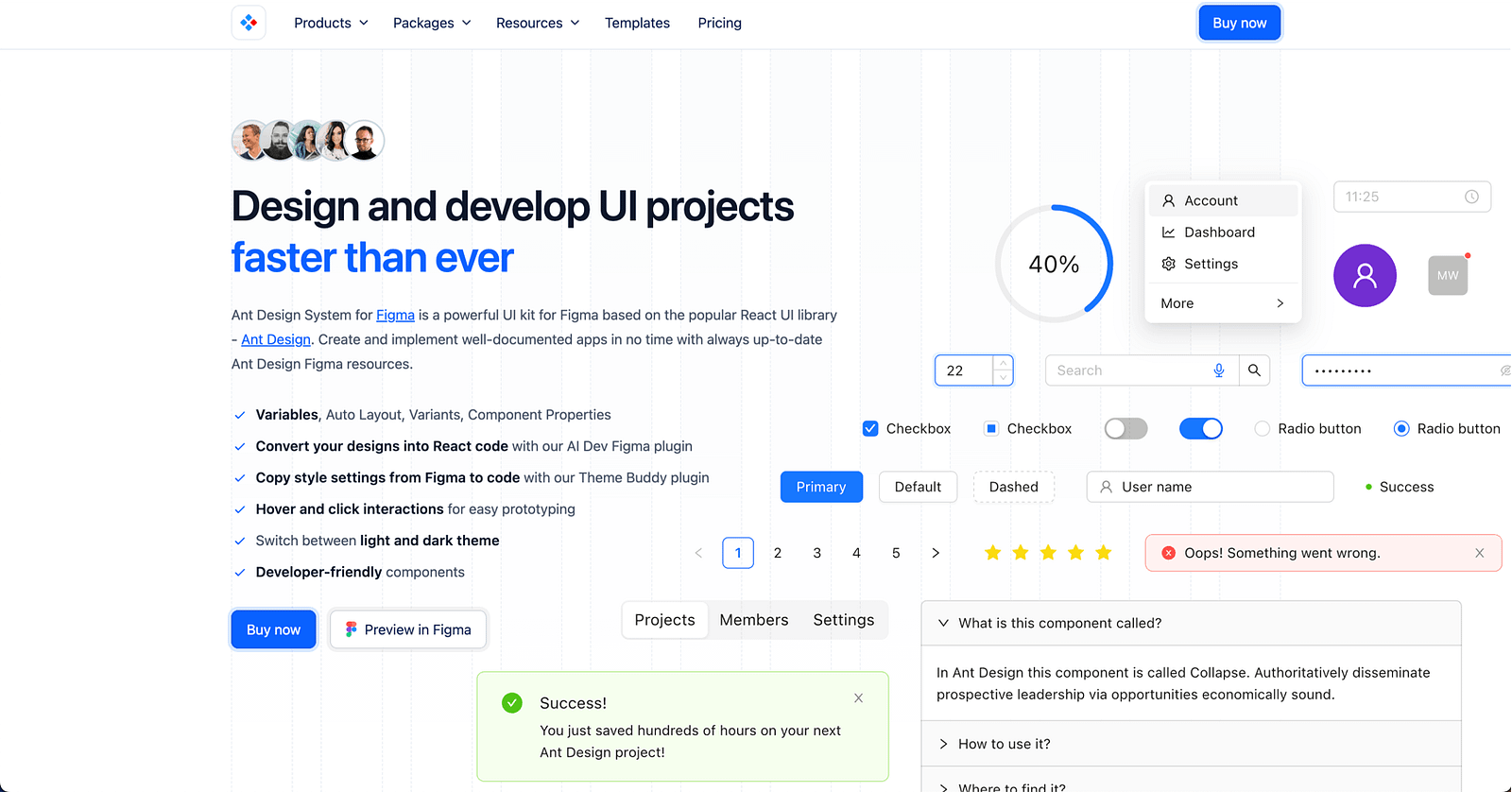Collapse 'What is this component called?' panel
Screen dimensions: 1512x792
[x=1191, y=623]
